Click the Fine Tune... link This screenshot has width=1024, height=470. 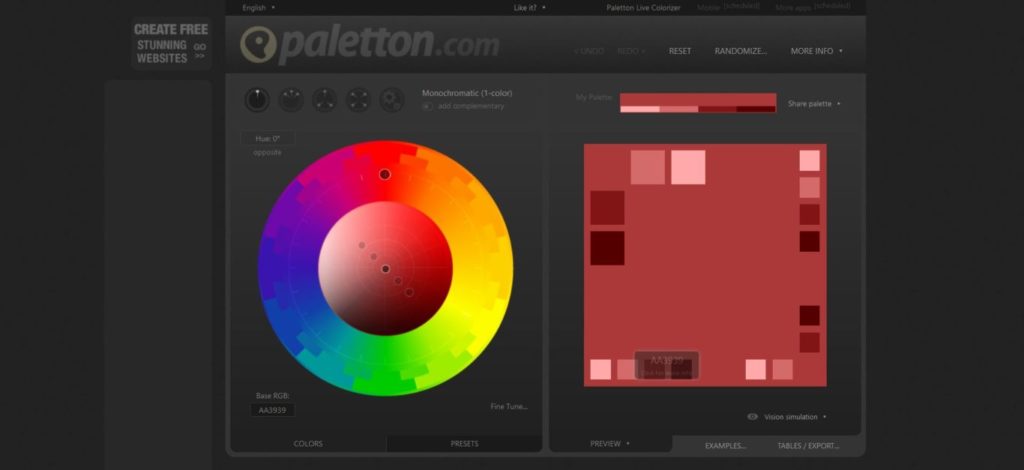coord(509,407)
